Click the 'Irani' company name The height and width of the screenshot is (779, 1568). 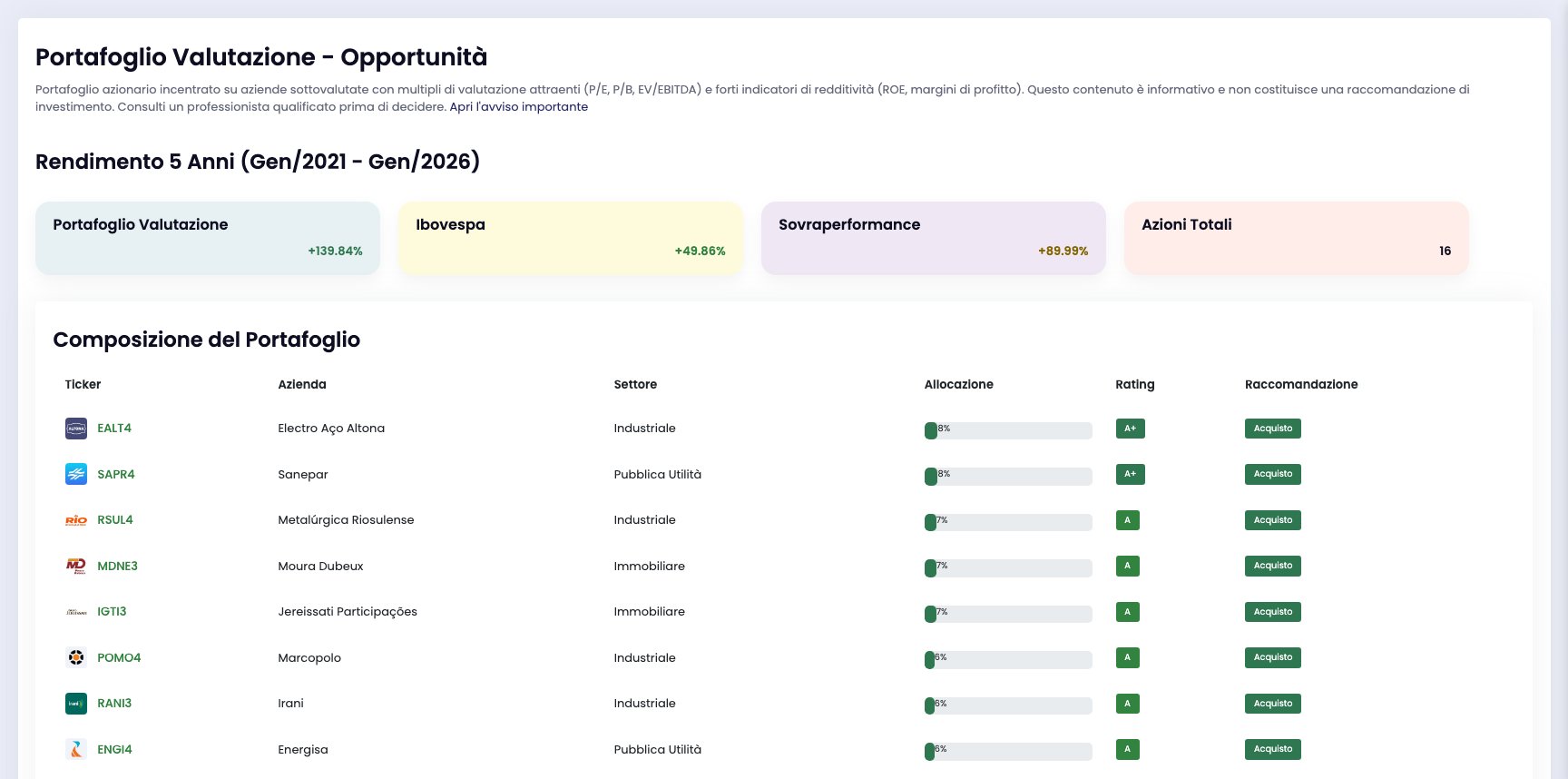click(x=290, y=704)
